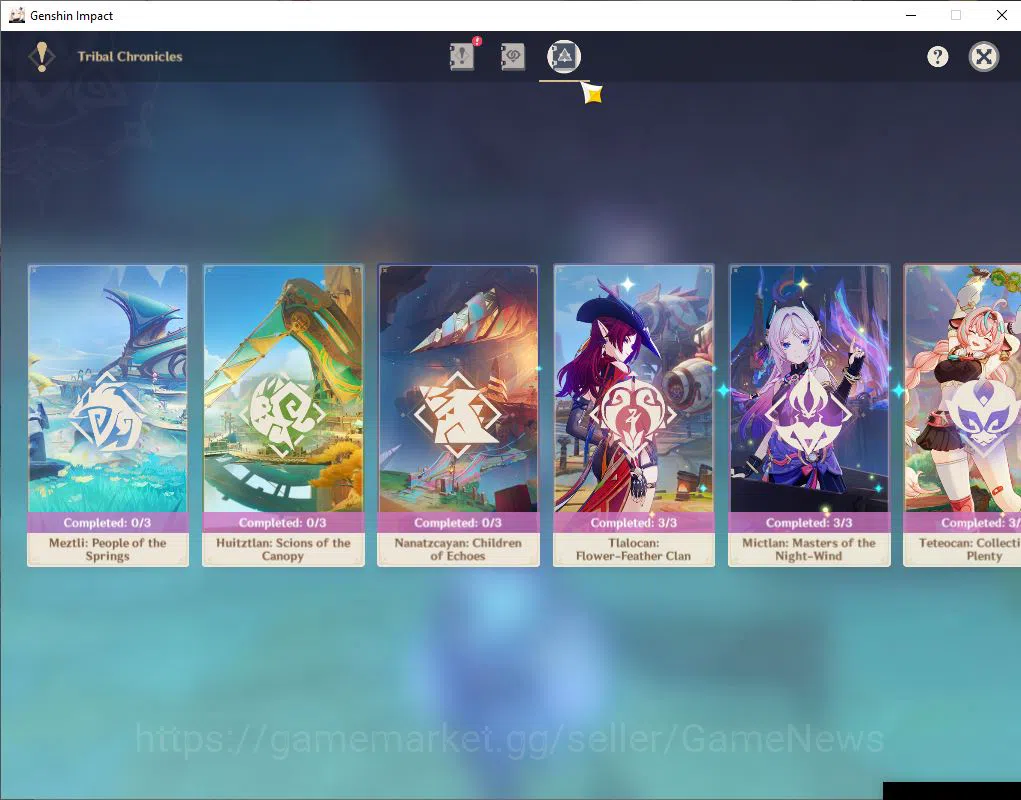Click the Tlalocan red tribe emblem

[633, 415]
